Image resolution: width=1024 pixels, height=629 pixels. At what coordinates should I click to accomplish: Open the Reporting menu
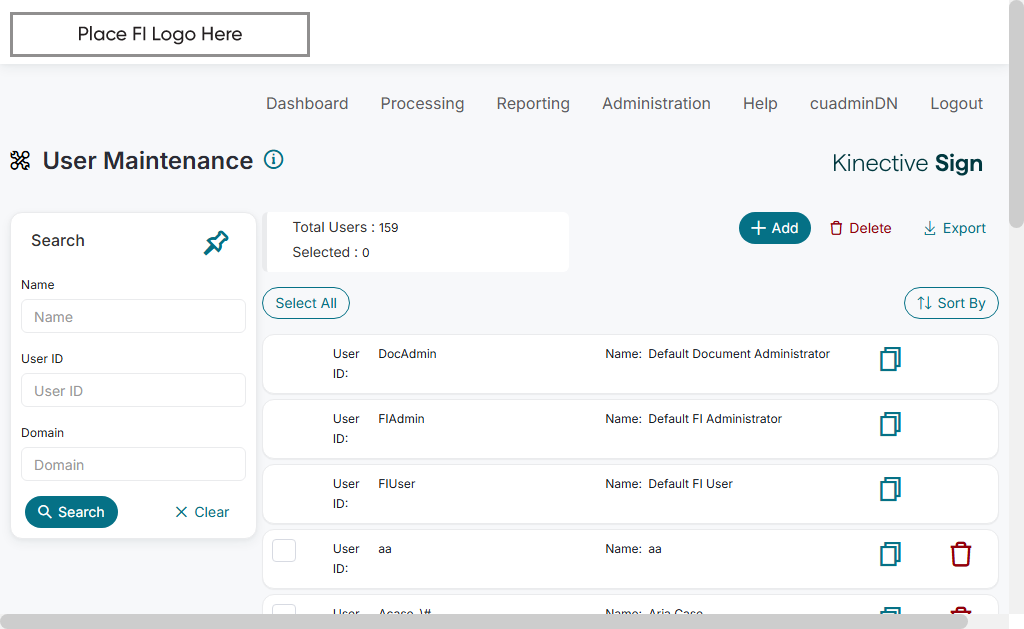(x=533, y=103)
